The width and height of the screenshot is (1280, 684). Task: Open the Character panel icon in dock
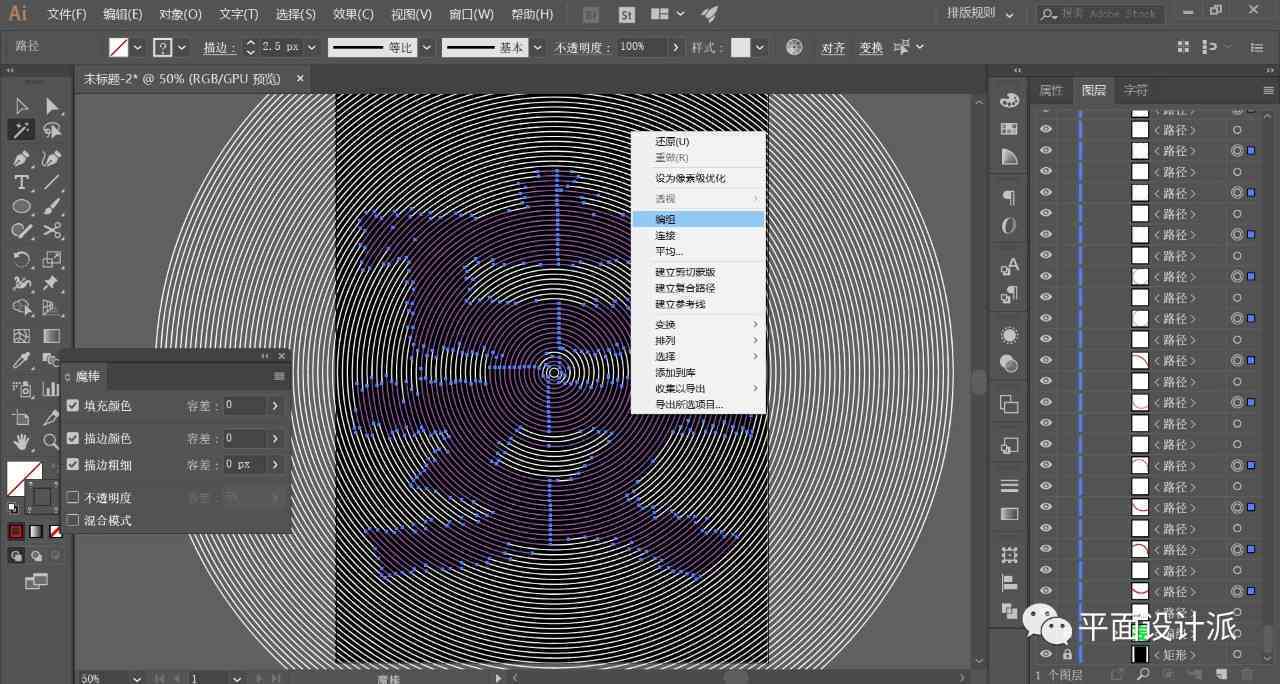[x=1009, y=265]
